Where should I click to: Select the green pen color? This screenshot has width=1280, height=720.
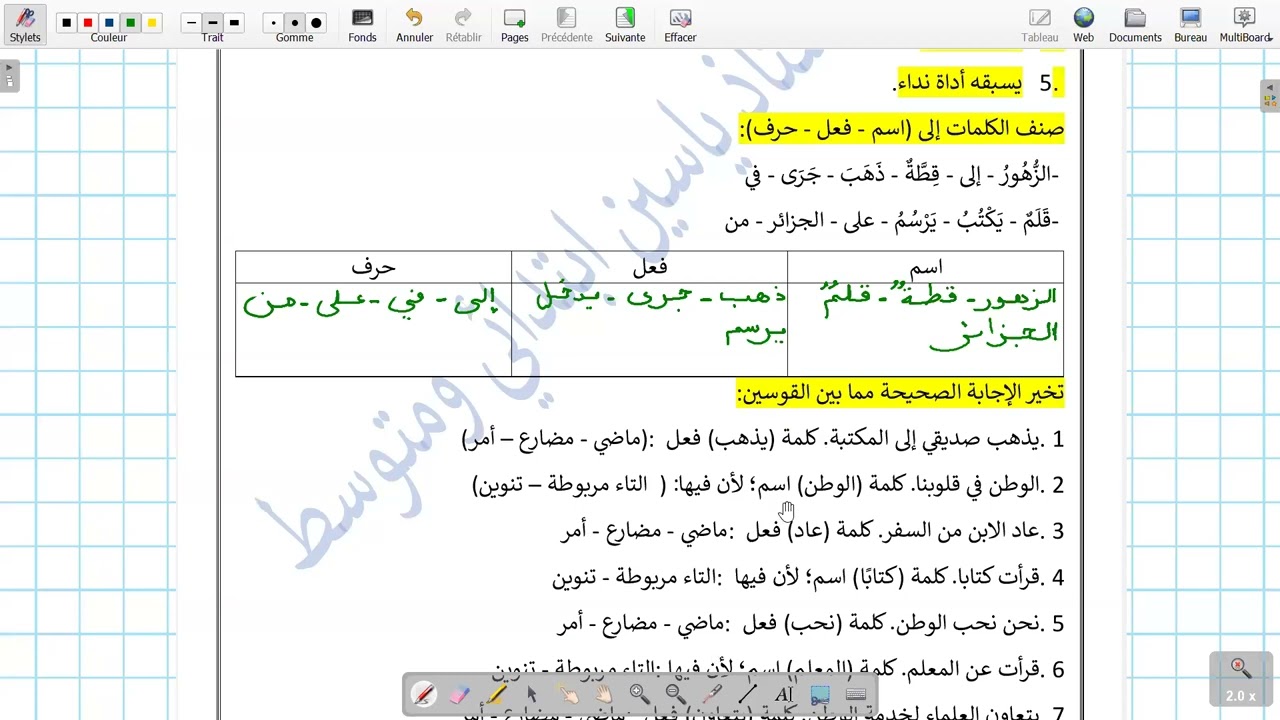(130, 22)
